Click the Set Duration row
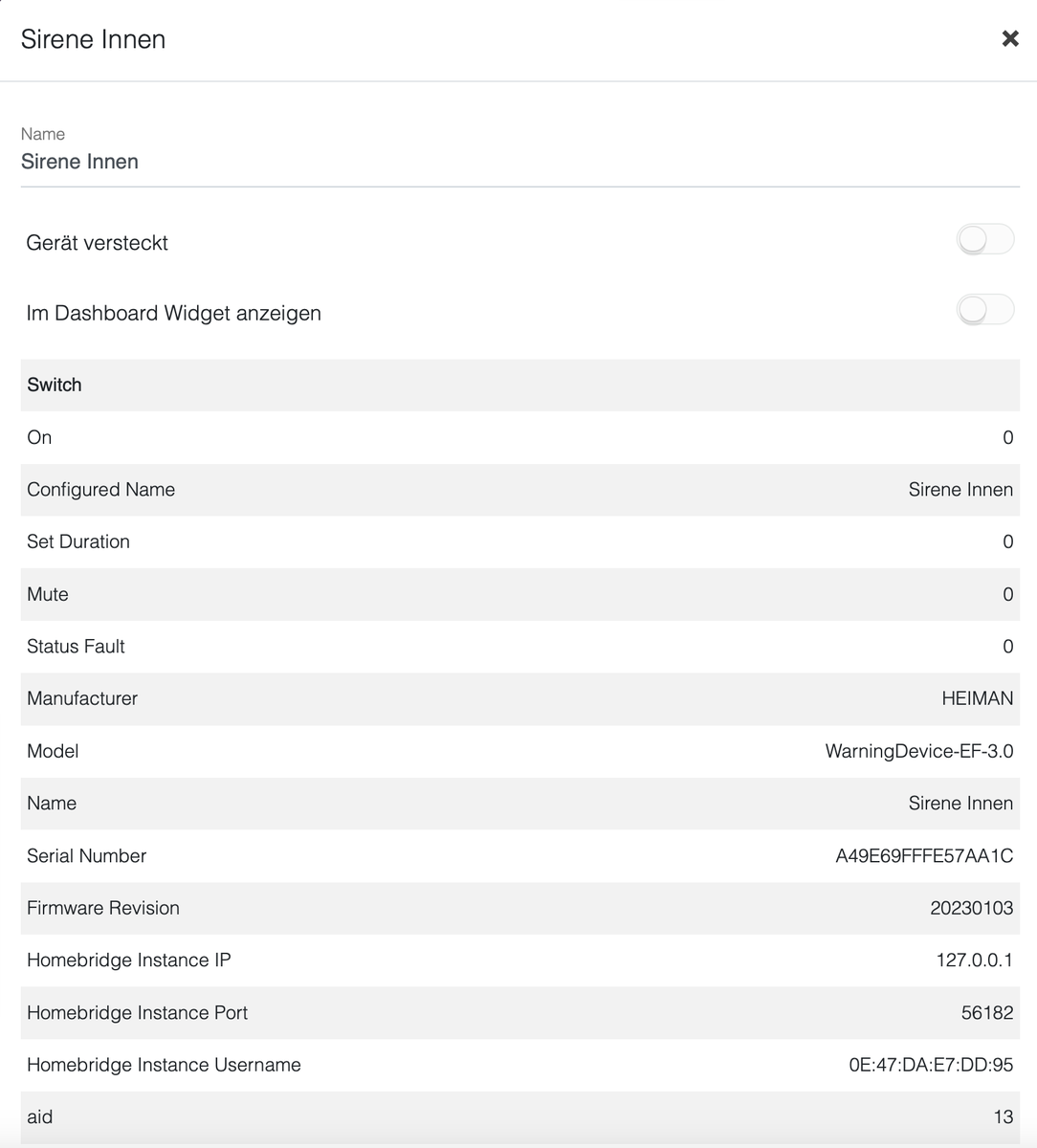Viewport: 1037px width, 1148px height. click(x=519, y=541)
